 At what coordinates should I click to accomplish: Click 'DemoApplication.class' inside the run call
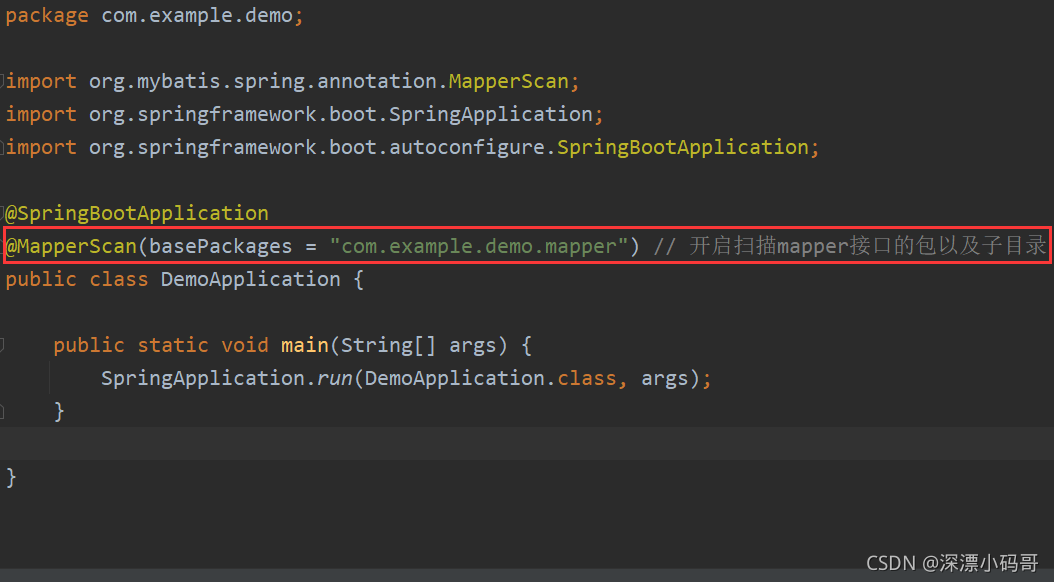[x=490, y=378]
